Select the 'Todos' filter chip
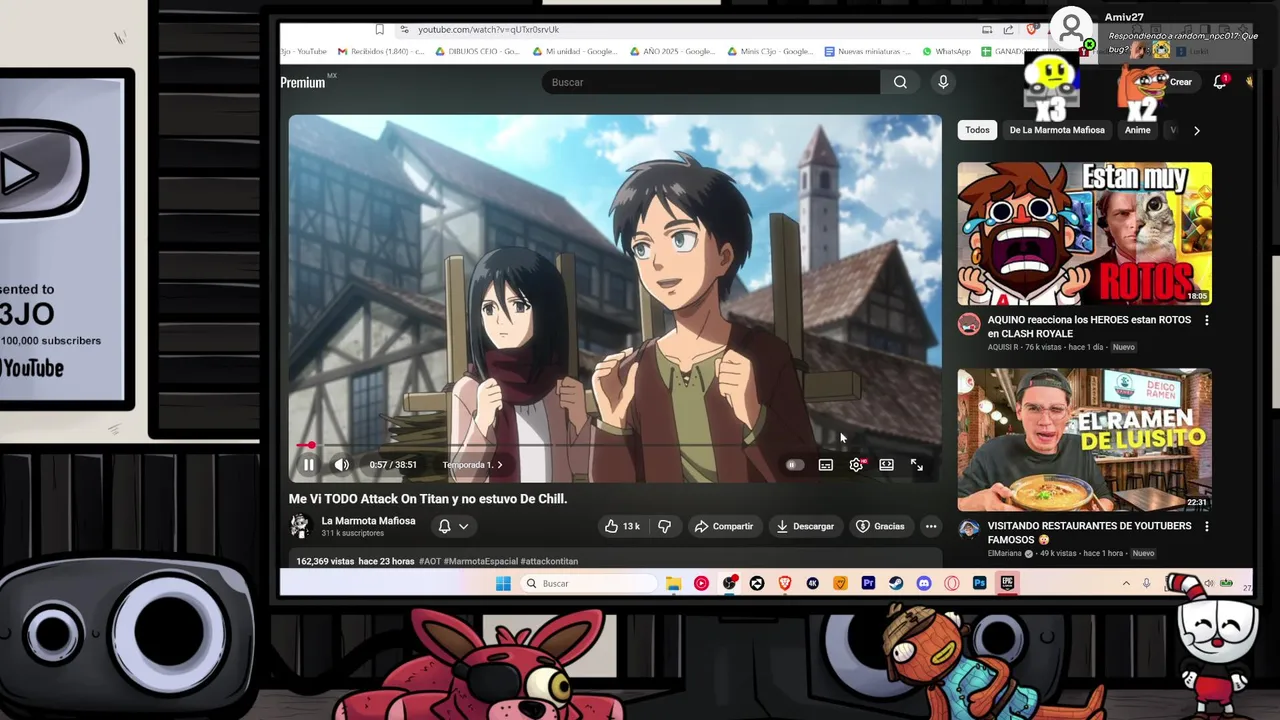The width and height of the screenshot is (1280, 720). pos(977,130)
